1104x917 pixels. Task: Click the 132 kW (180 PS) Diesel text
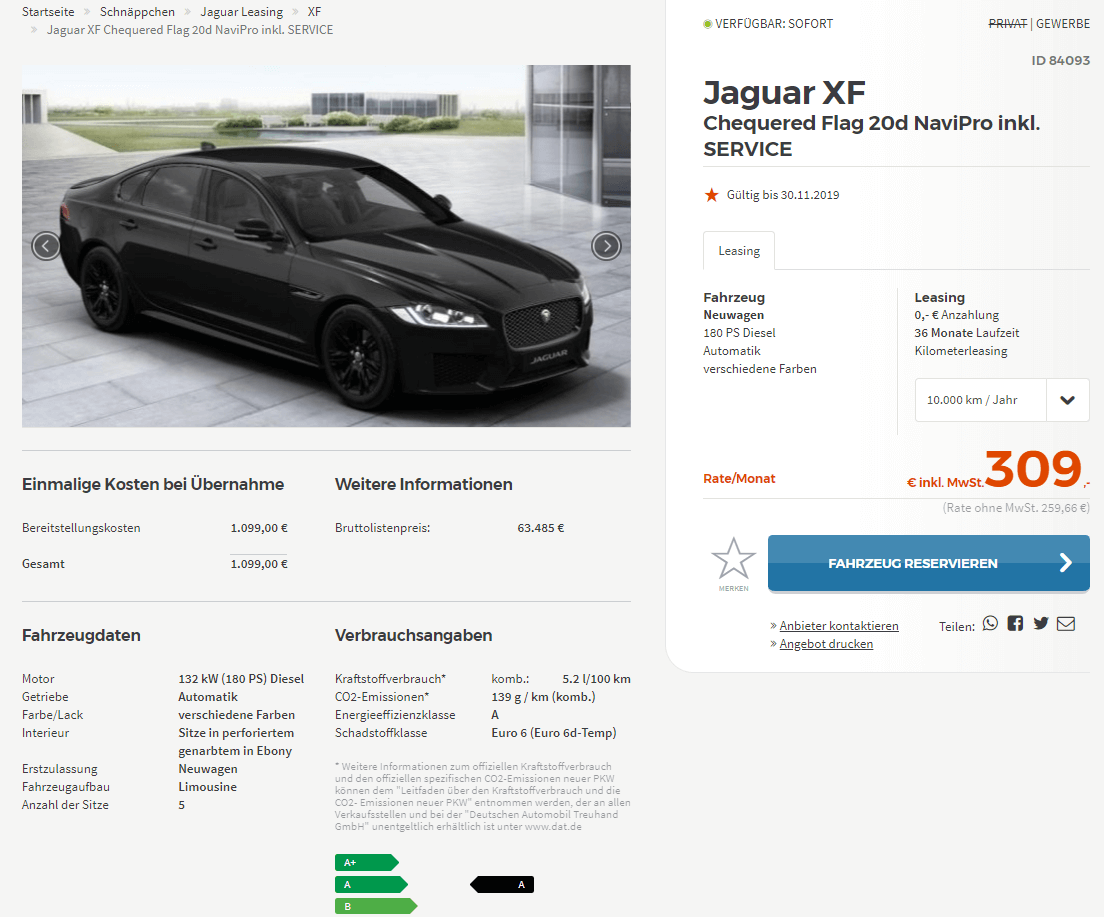242,679
